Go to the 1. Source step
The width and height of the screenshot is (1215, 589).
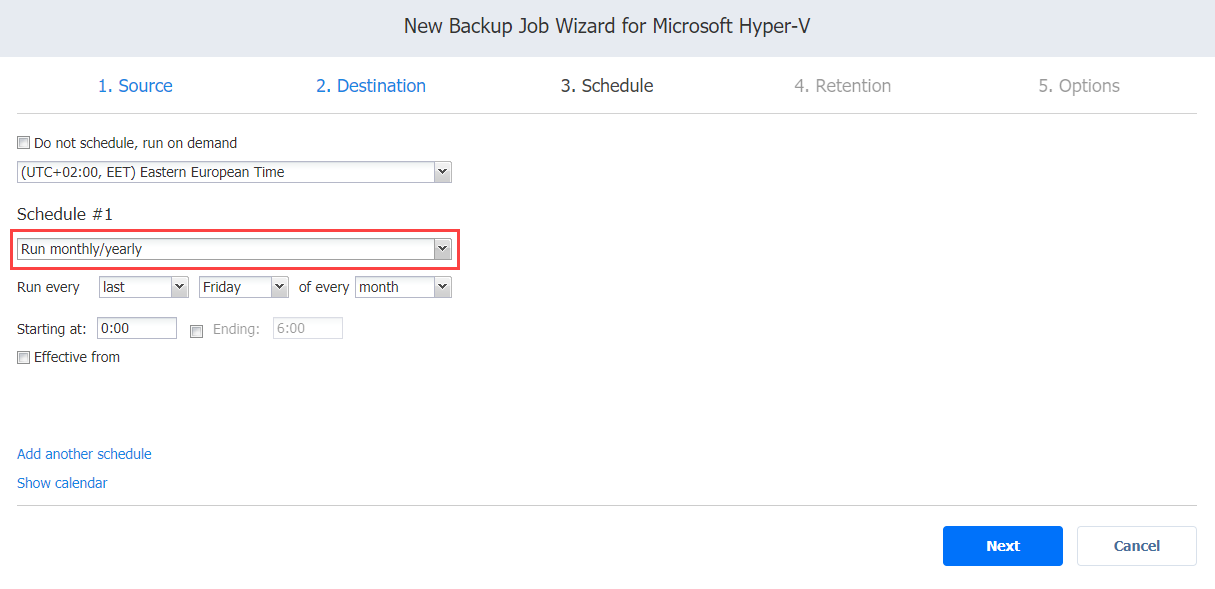coord(135,86)
